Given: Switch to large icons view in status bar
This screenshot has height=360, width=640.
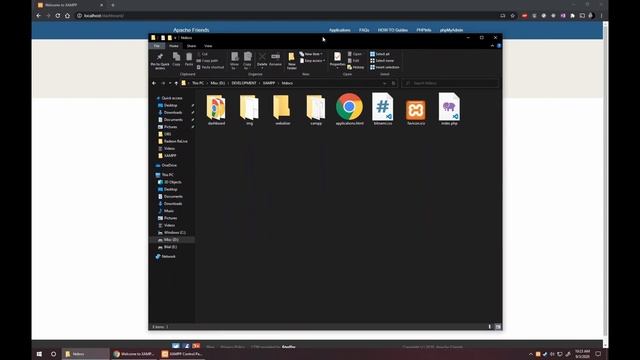Looking at the screenshot, I should (x=498, y=327).
